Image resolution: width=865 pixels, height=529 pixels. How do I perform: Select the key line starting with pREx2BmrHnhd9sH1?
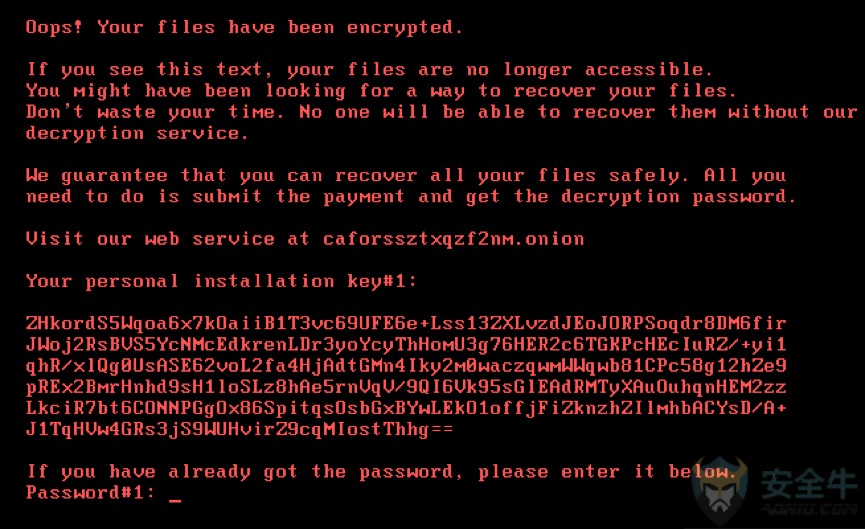[x=406, y=387]
